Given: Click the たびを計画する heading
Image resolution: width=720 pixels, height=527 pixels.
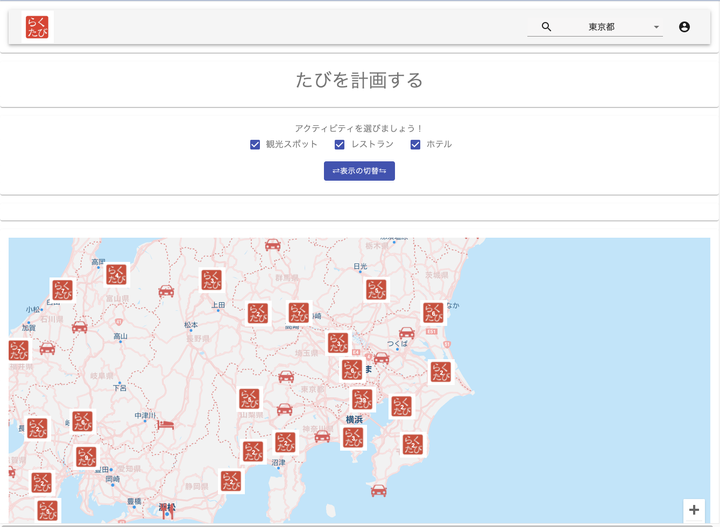Looking at the screenshot, I should (359, 80).
